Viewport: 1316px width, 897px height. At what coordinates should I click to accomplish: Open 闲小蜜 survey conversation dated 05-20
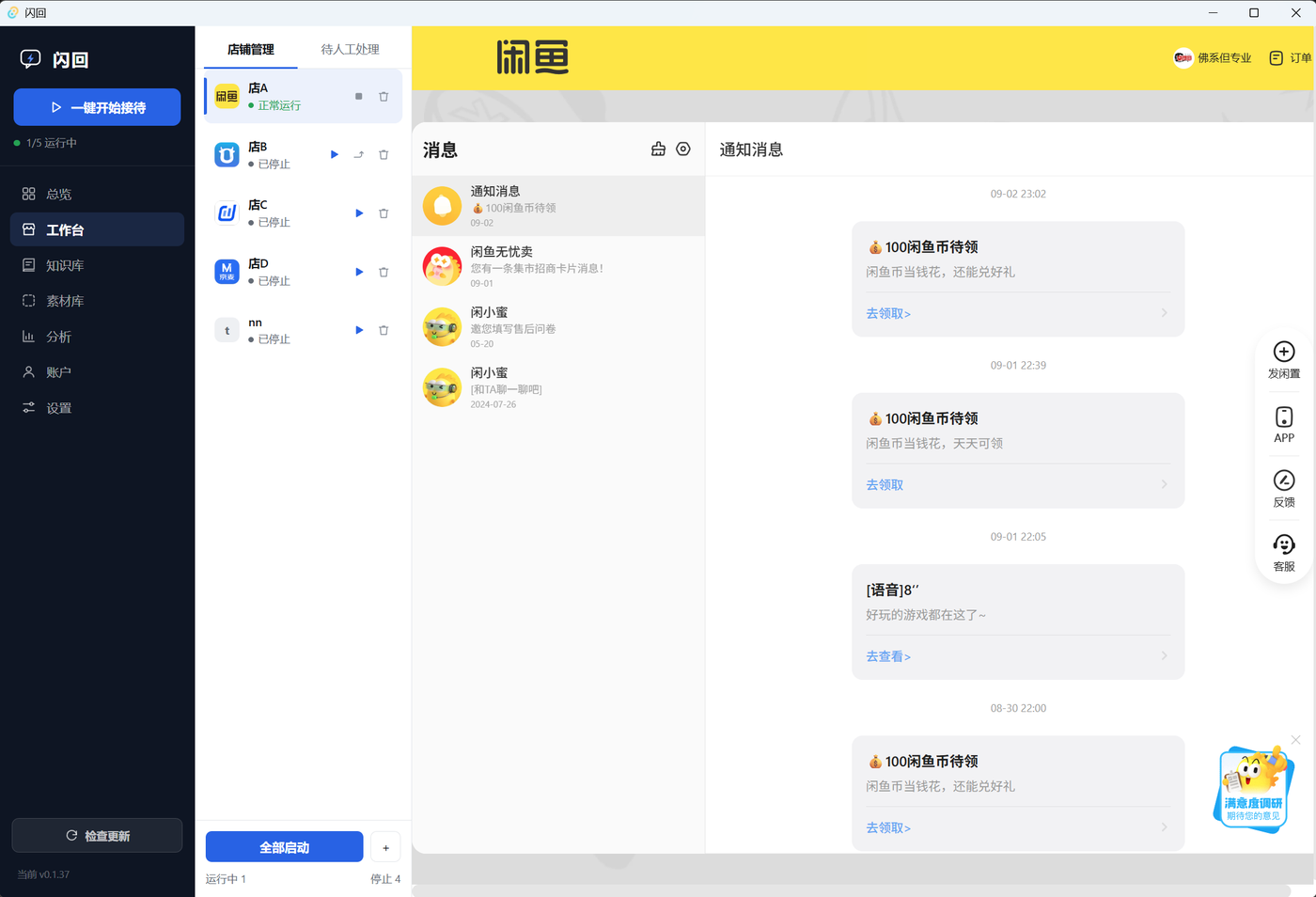coord(558,327)
